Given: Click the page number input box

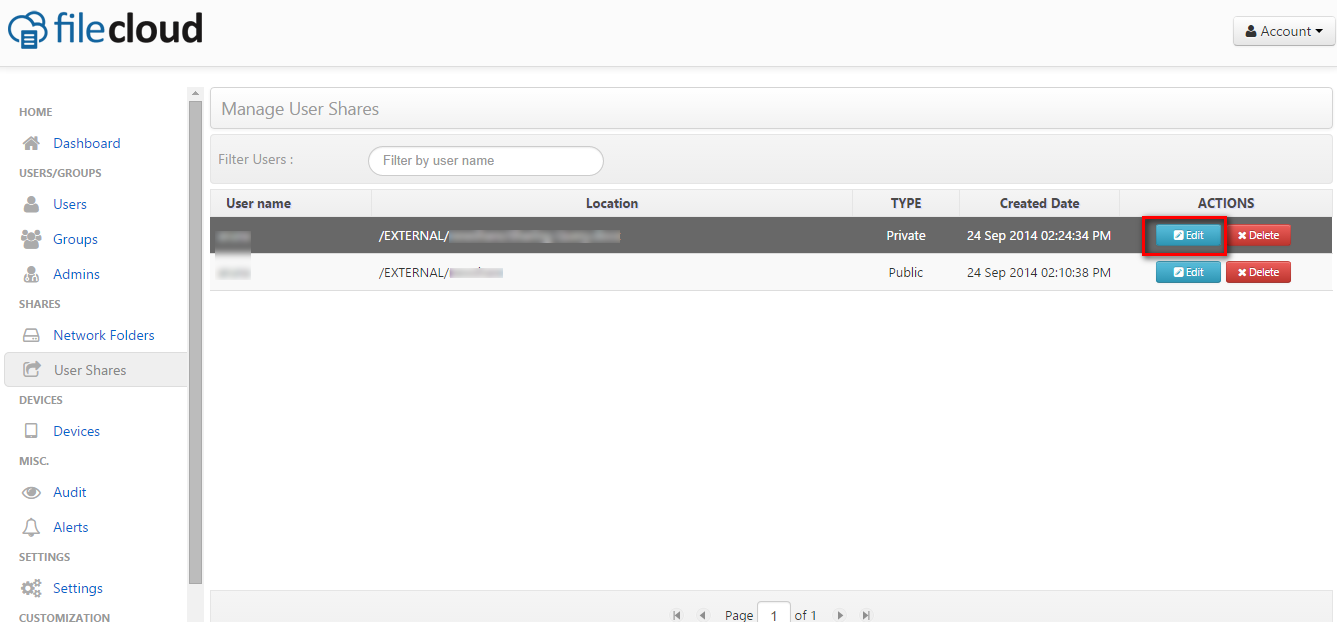Looking at the screenshot, I should pos(774,614).
